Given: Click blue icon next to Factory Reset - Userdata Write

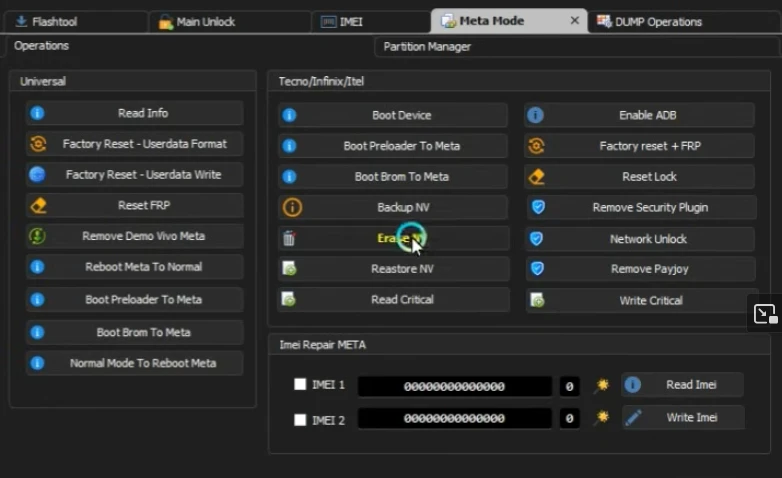Looking at the screenshot, I should pyautogui.click(x=37, y=175).
